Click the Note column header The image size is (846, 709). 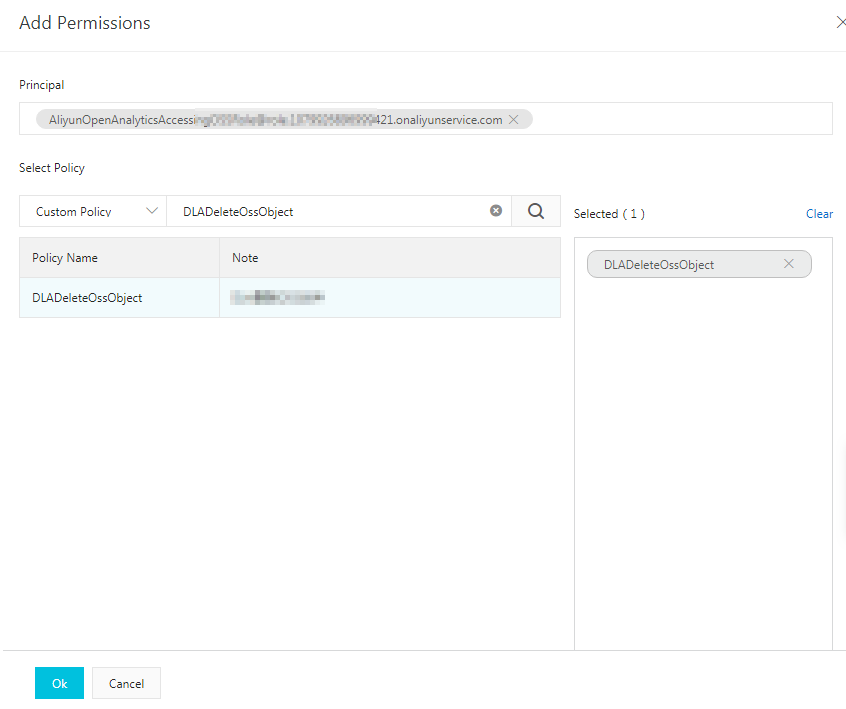click(x=390, y=258)
